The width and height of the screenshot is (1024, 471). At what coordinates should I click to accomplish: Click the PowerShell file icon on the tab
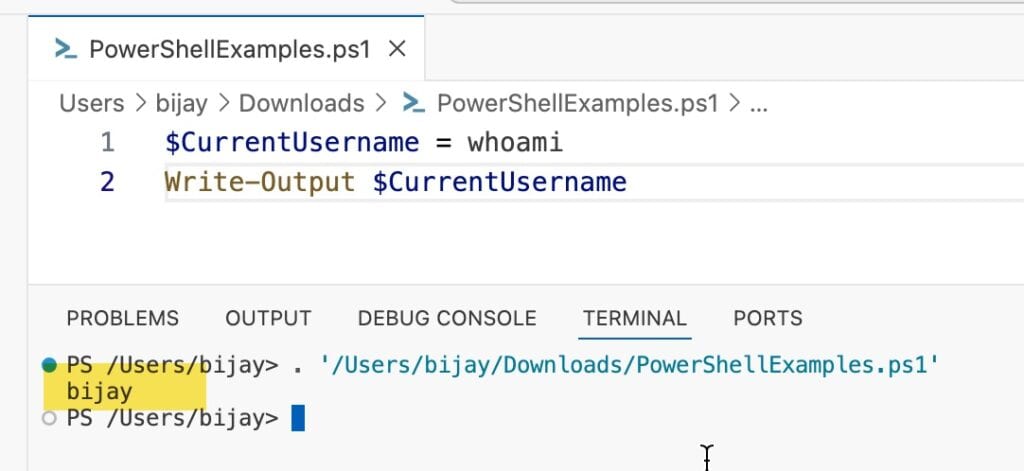click(66, 49)
